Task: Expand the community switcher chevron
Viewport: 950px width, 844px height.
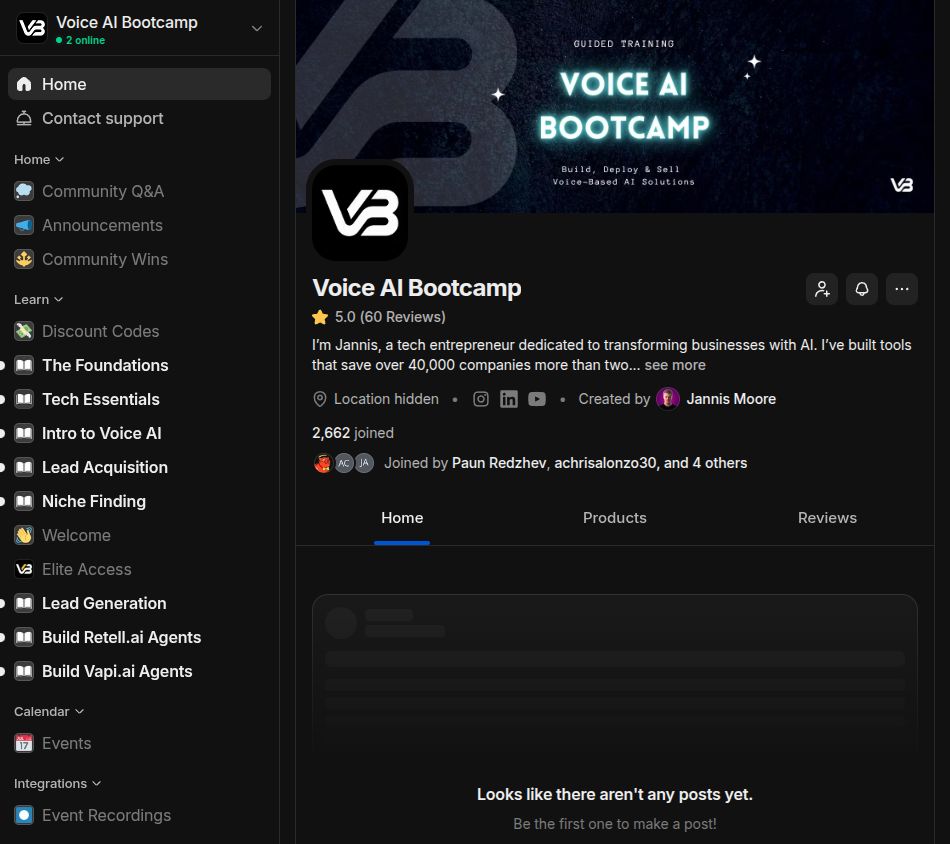Action: [257, 28]
